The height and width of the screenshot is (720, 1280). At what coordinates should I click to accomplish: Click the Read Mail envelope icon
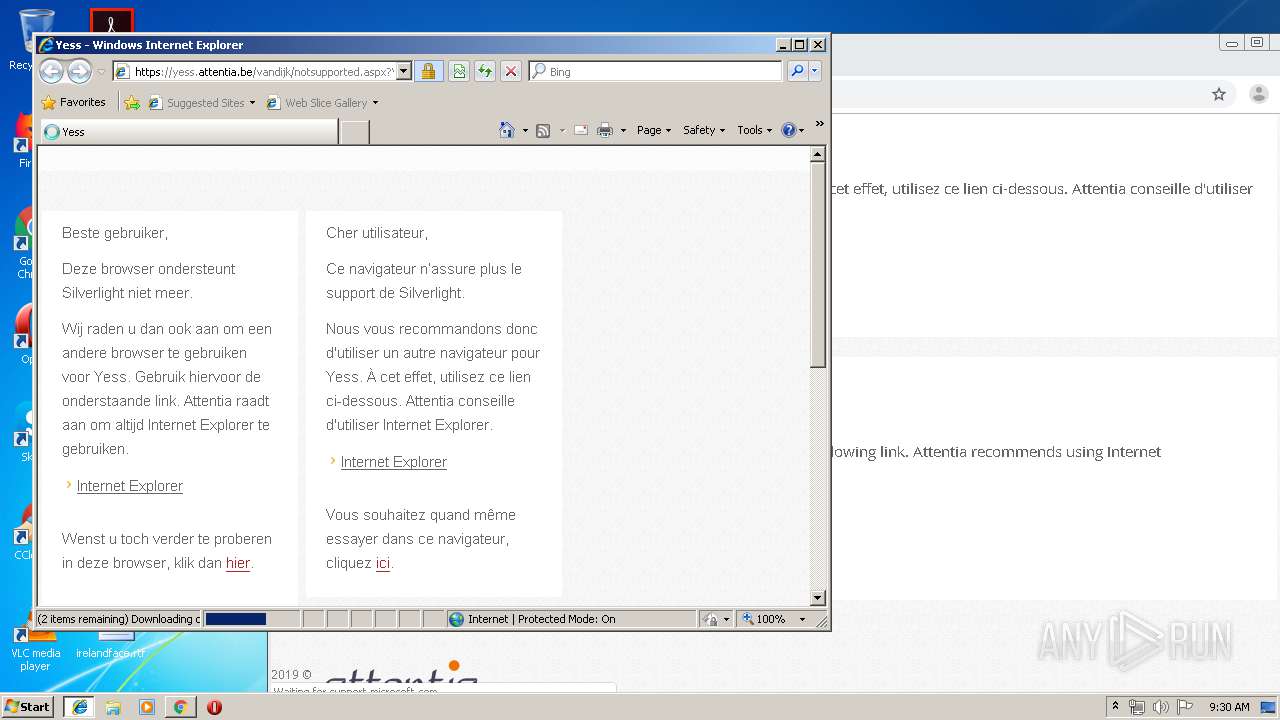[x=580, y=130]
